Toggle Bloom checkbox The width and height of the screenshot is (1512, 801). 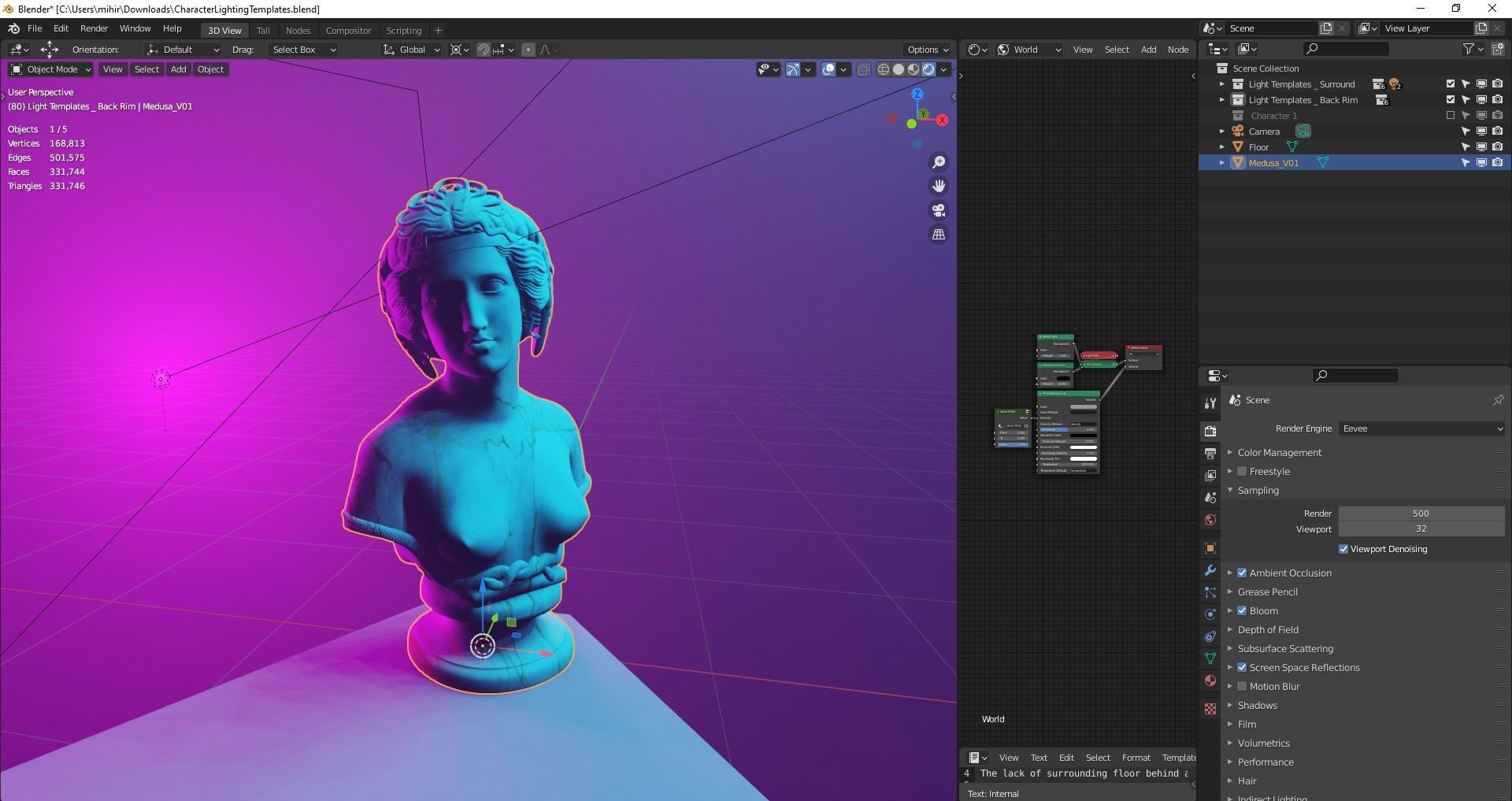(1242, 611)
